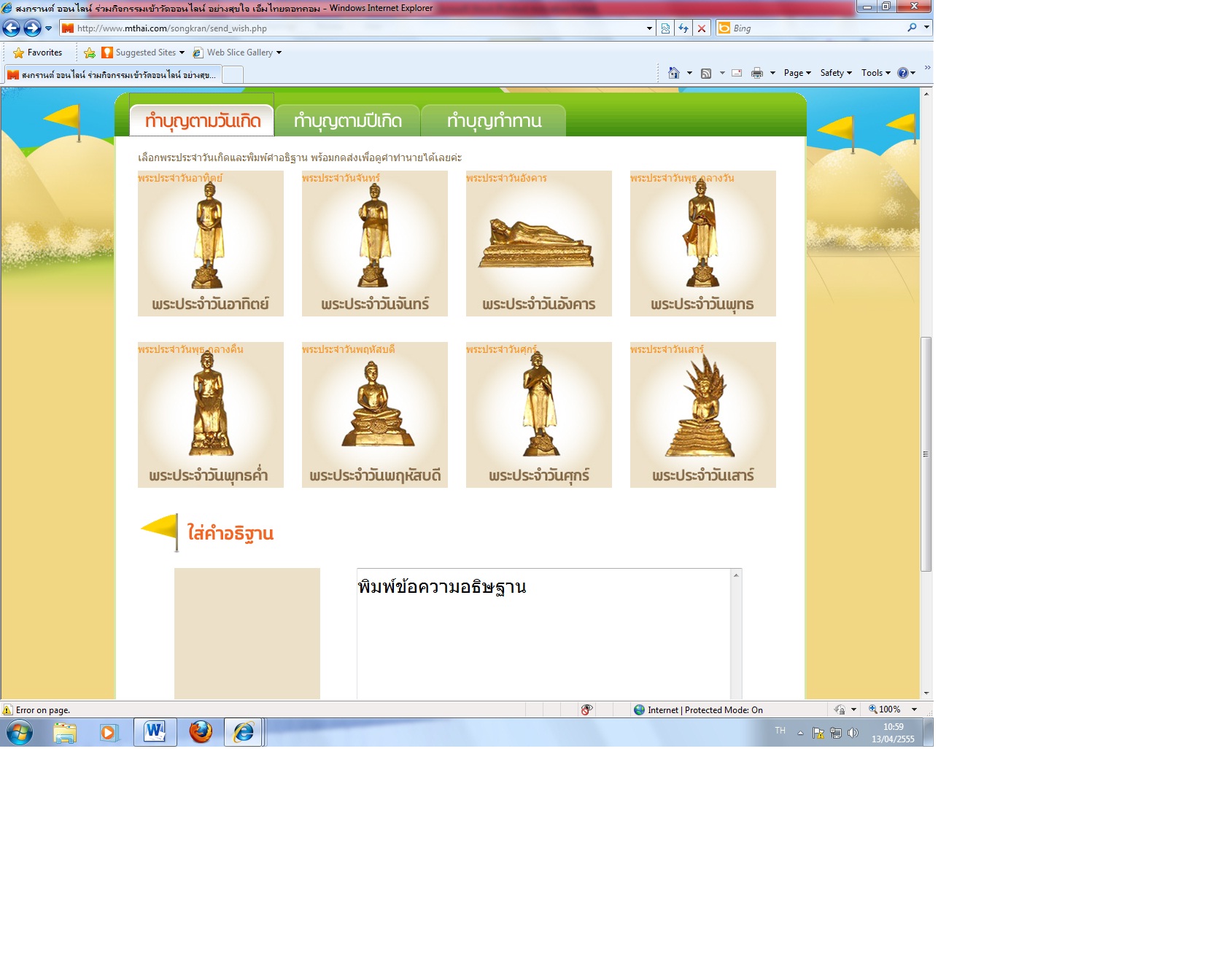
Task: Switch to the ทำบุญทำทาน tab
Action: (494, 121)
